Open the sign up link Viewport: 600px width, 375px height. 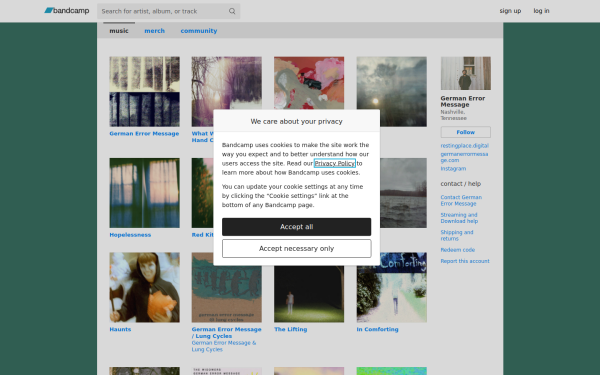pos(510,11)
